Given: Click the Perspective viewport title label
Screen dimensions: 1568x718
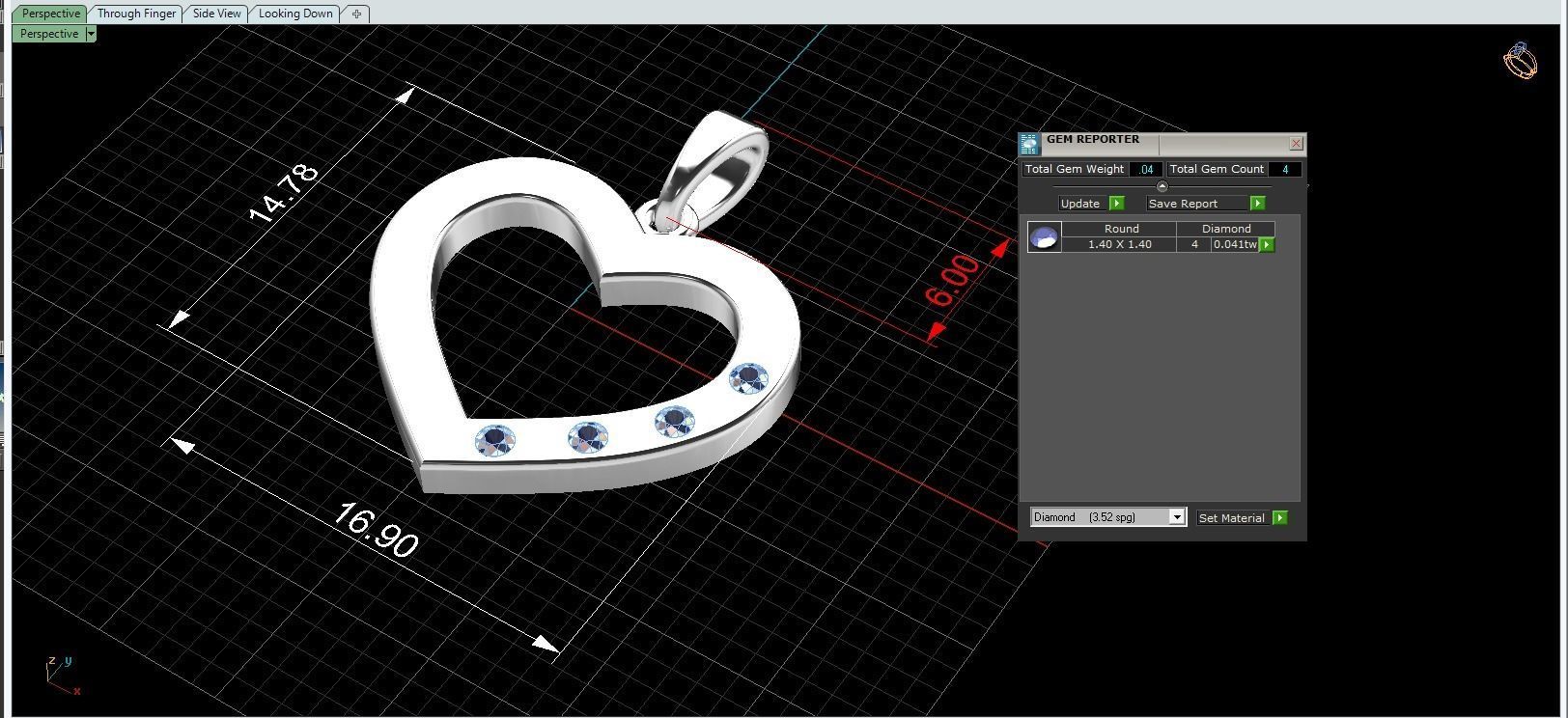Looking at the screenshot, I should click(x=49, y=34).
